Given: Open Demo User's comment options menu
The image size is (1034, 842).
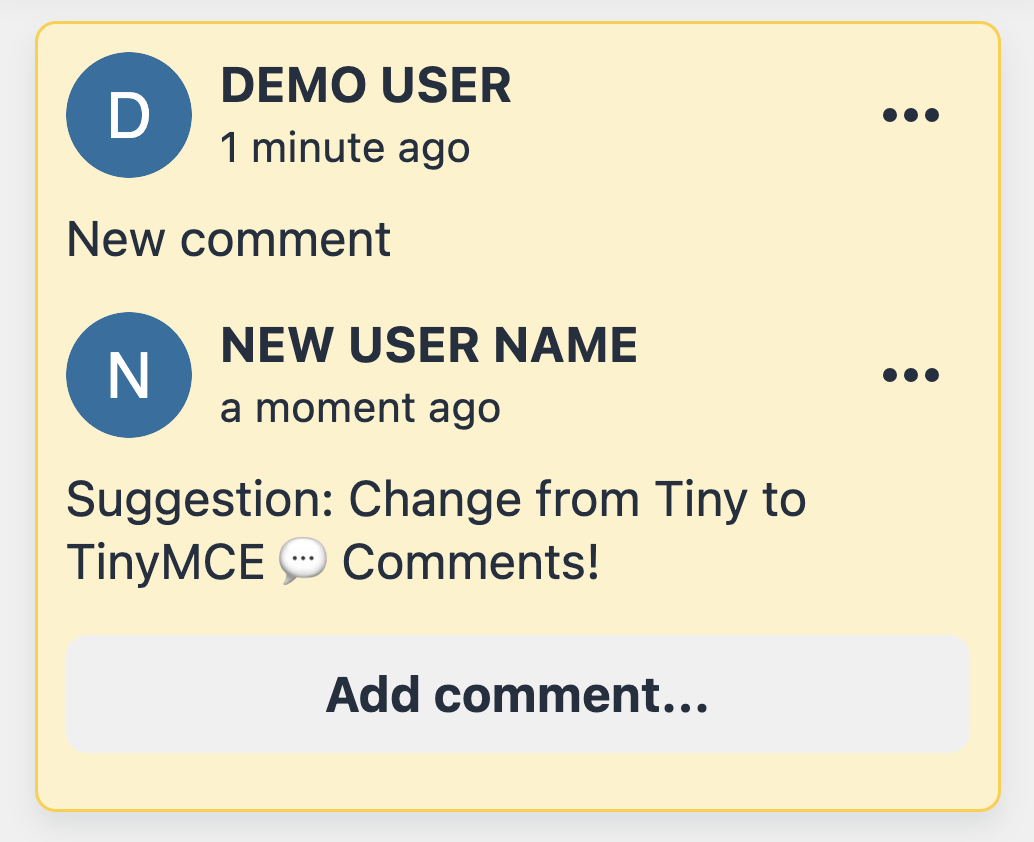Looking at the screenshot, I should click(912, 114).
